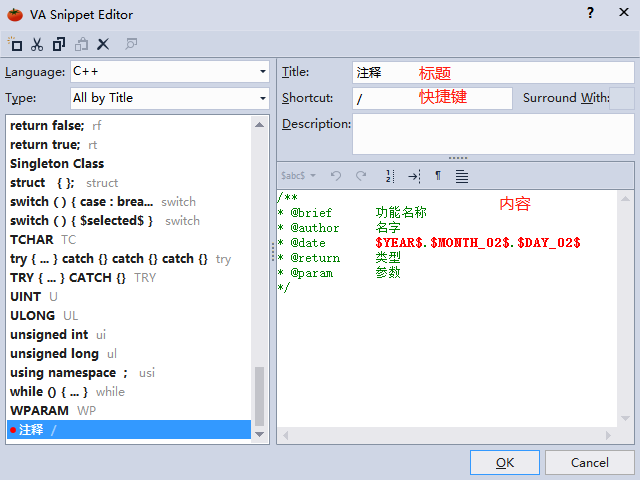Click code editor horizontal scroll left arrow
Screen dimensions: 640x480
[x=285, y=436]
